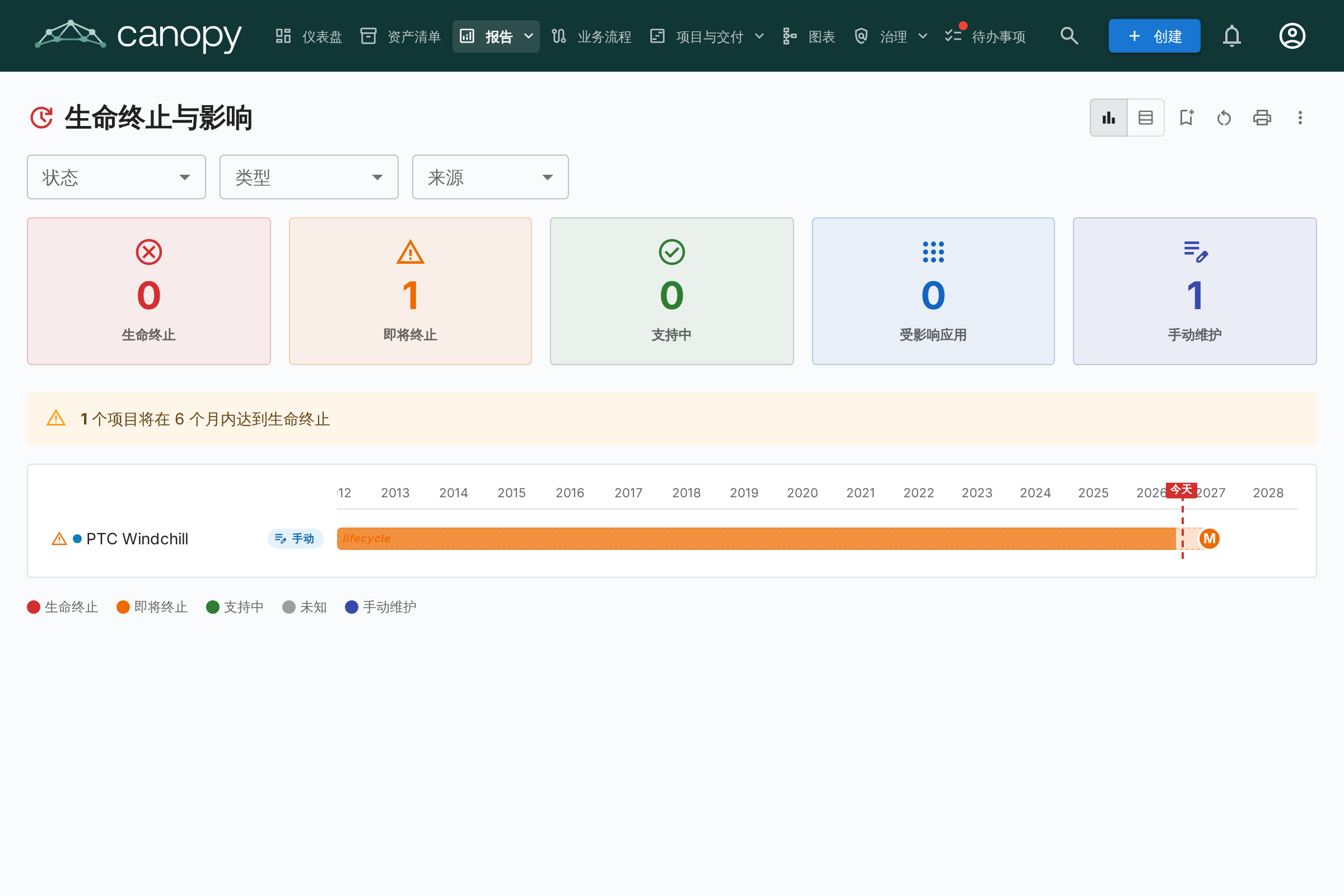The height and width of the screenshot is (896, 1344).
Task: Click the Canopy logo
Action: (x=138, y=36)
